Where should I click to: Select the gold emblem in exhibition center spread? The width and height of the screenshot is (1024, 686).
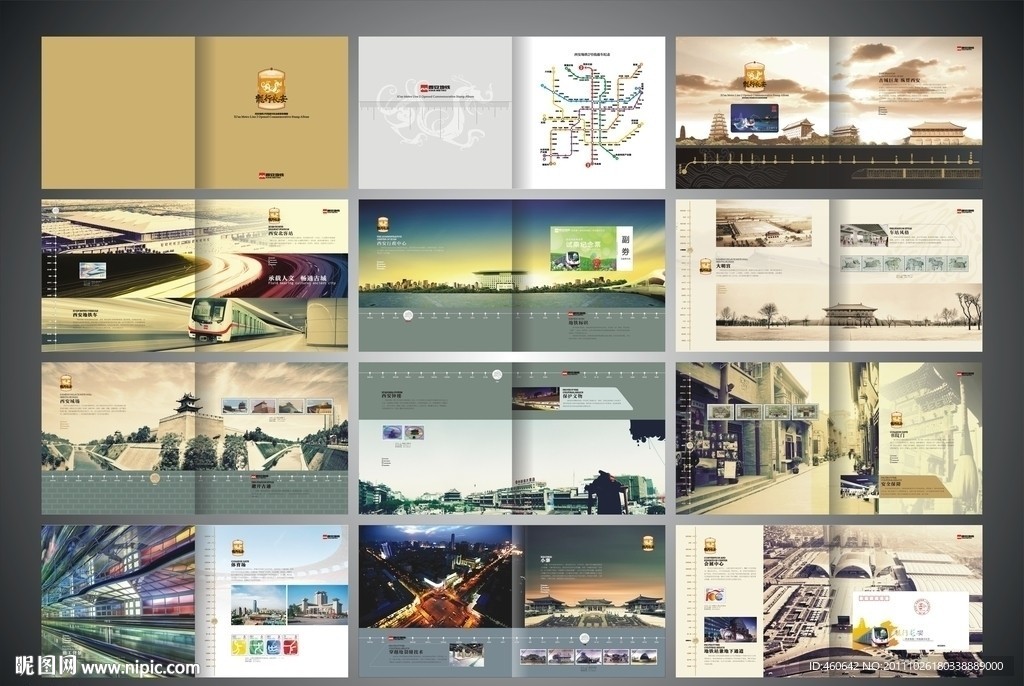(710, 546)
